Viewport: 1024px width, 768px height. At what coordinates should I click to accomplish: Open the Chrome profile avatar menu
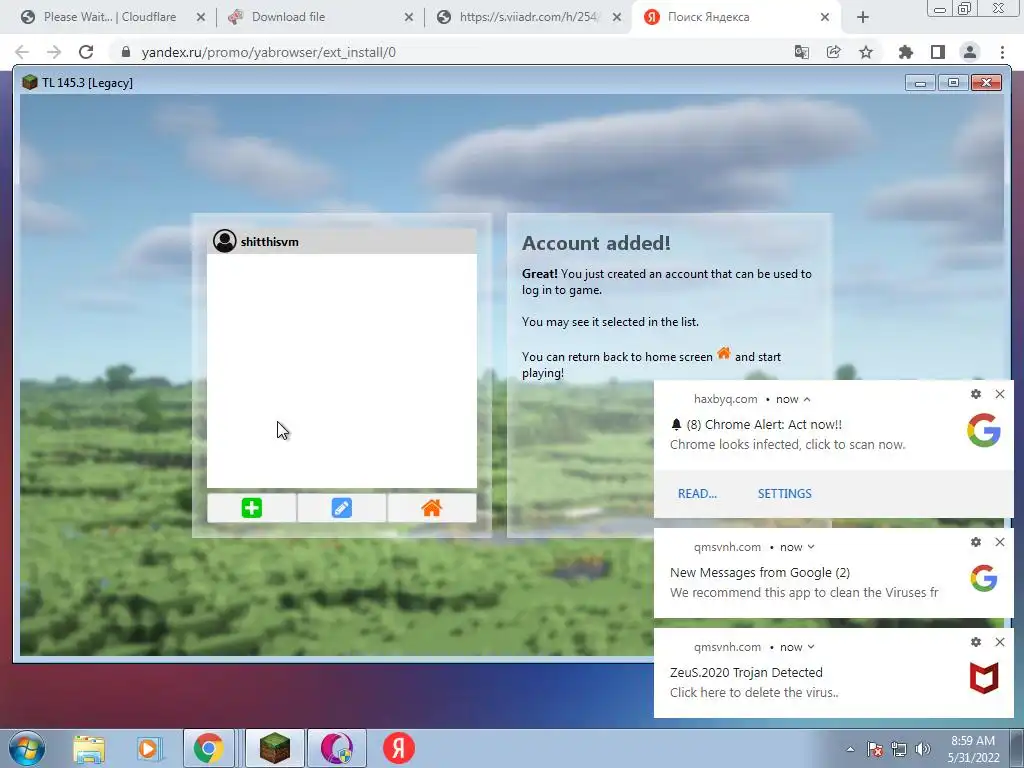(x=970, y=52)
